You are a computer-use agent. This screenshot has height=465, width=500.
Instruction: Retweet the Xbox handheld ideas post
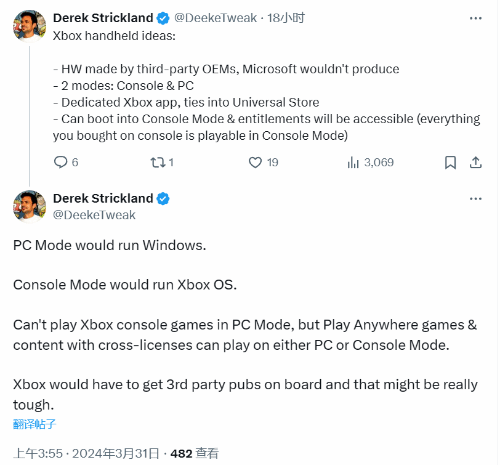(x=157, y=162)
